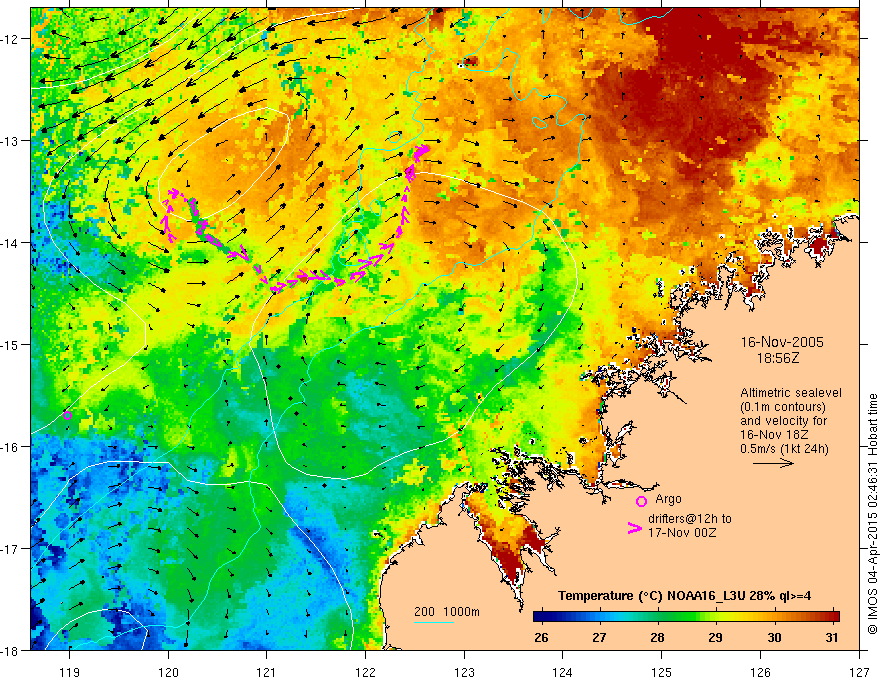880x680 pixels.
Task: Click the temperature color bar
Action: pyautogui.click(x=686, y=616)
